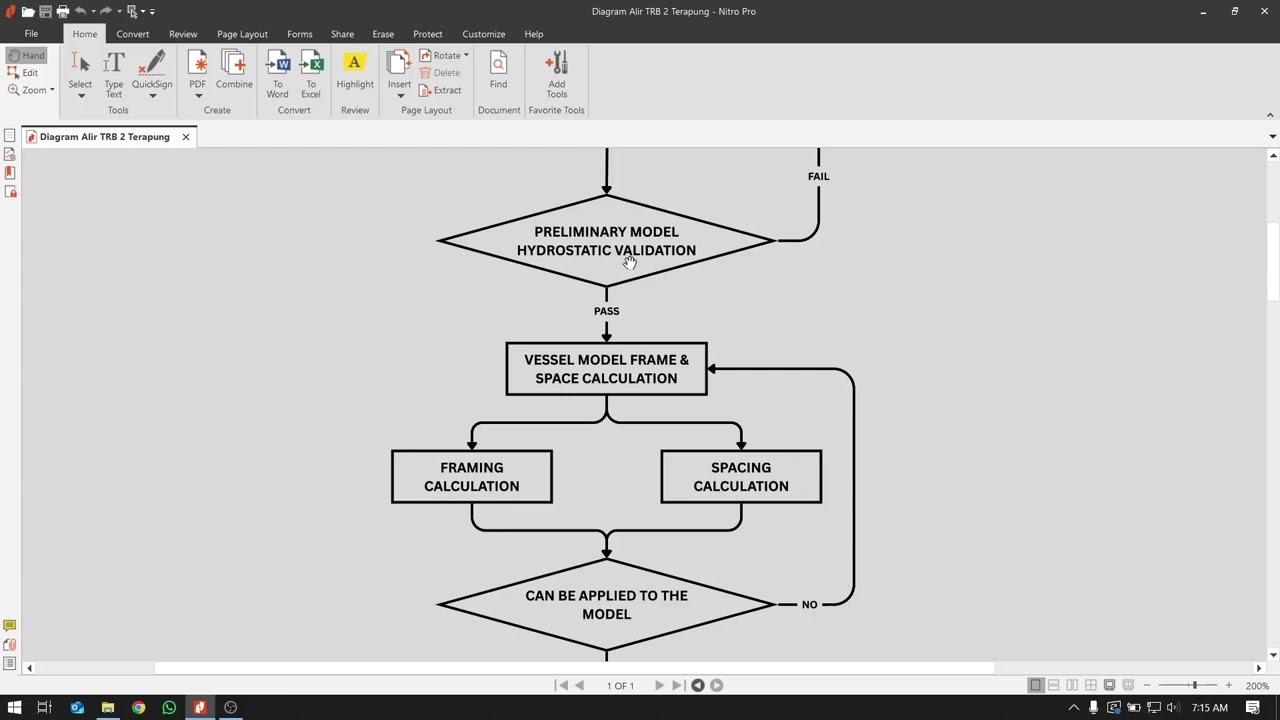Click the vertical scrollbar thumb
The image size is (1280, 720).
(1273, 260)
